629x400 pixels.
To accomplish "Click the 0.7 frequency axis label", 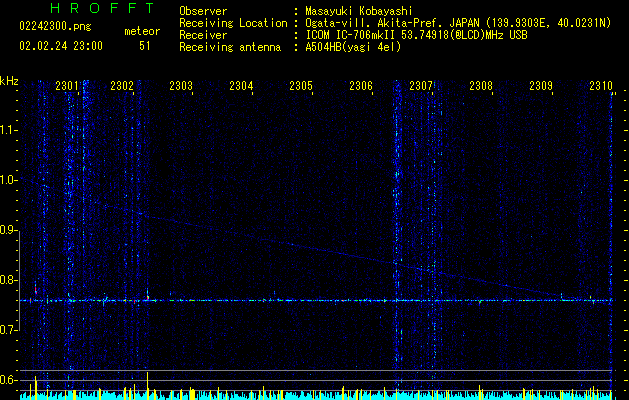I will (x=9, y=330).
